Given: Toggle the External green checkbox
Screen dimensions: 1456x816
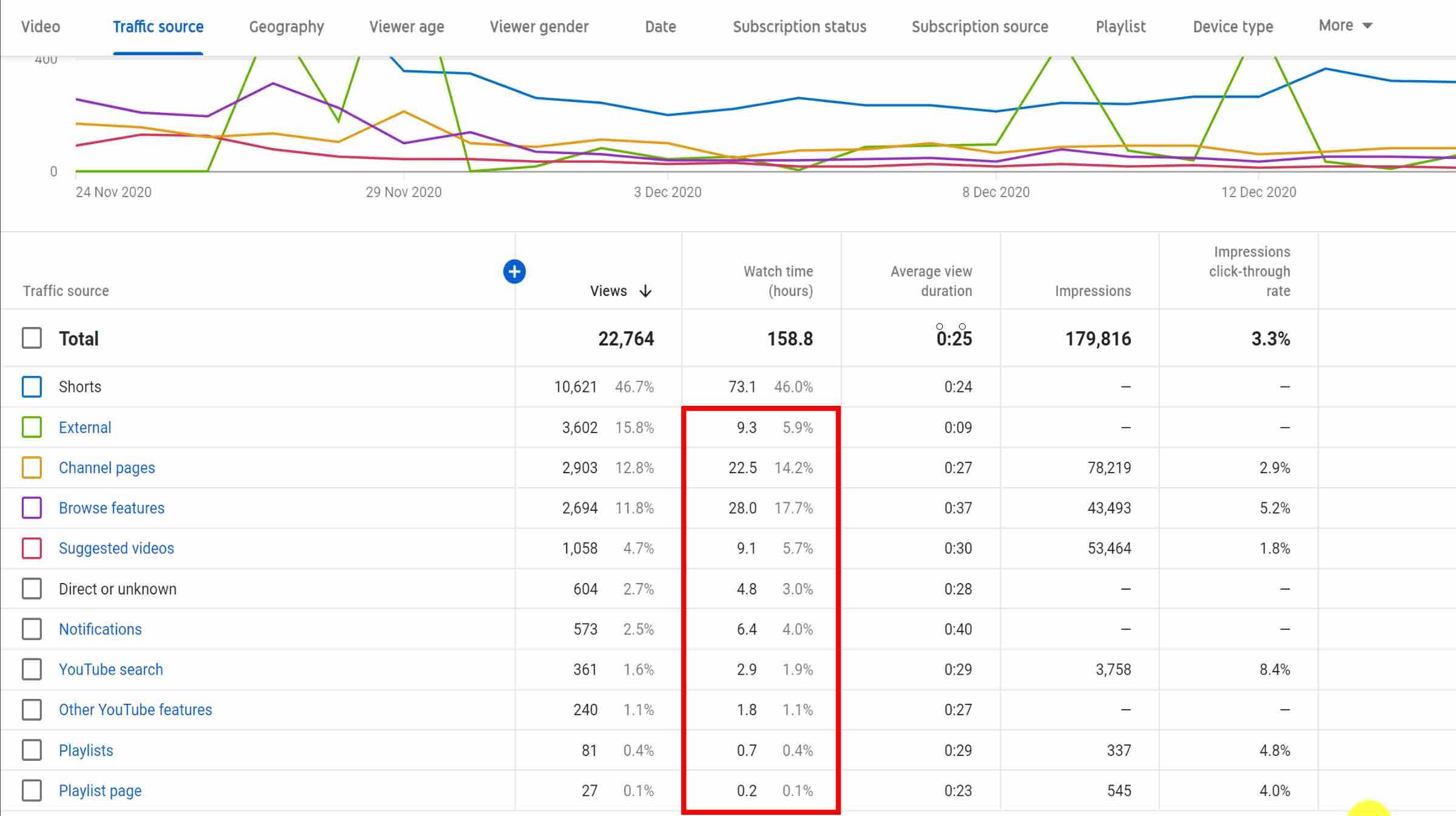Looking at the screenshot, I should [x=32, y=427].
